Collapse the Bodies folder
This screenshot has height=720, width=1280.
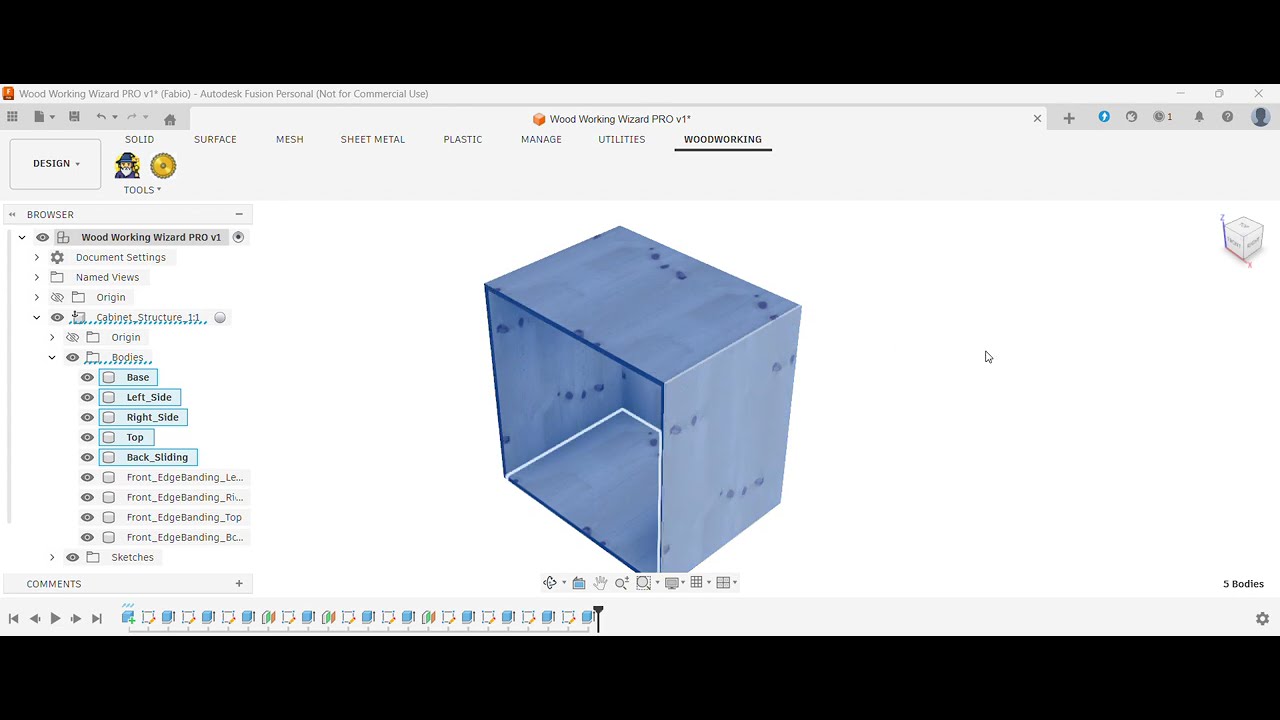(x=52, y=357)
